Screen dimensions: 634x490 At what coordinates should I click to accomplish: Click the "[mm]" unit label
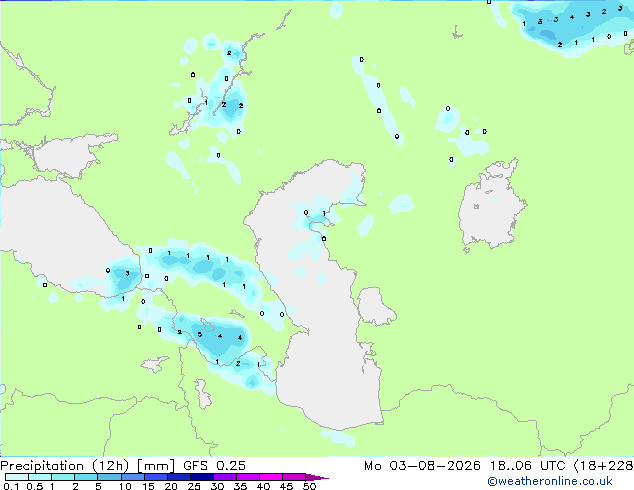pos(156,466)
